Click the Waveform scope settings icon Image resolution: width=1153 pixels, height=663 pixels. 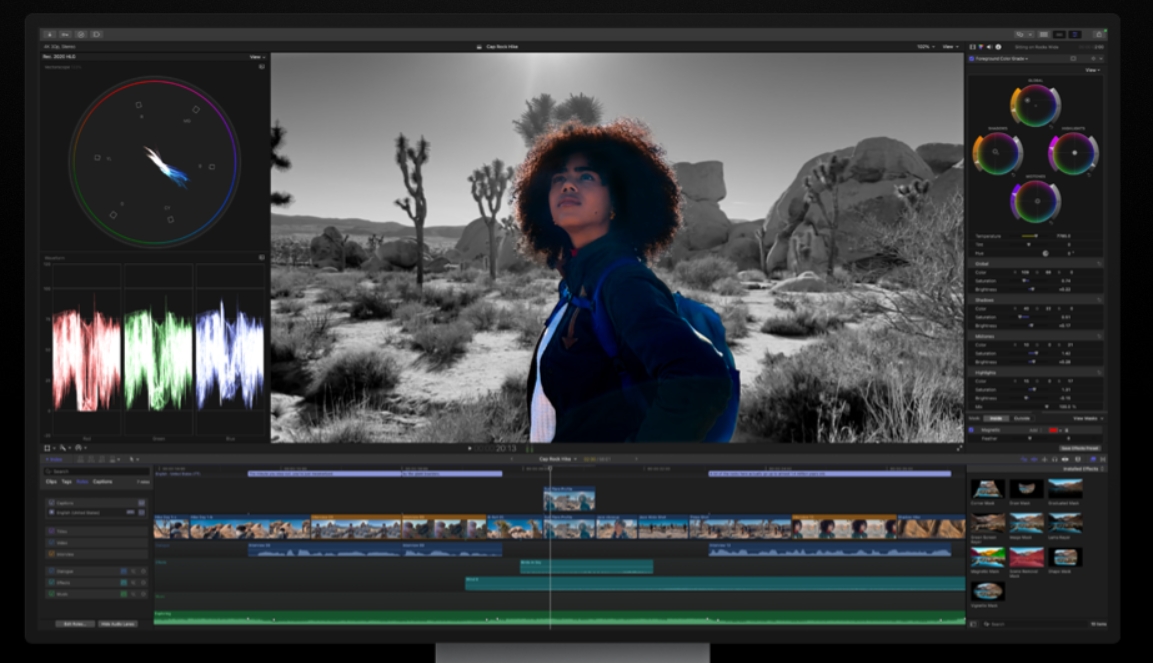point(261,257)
